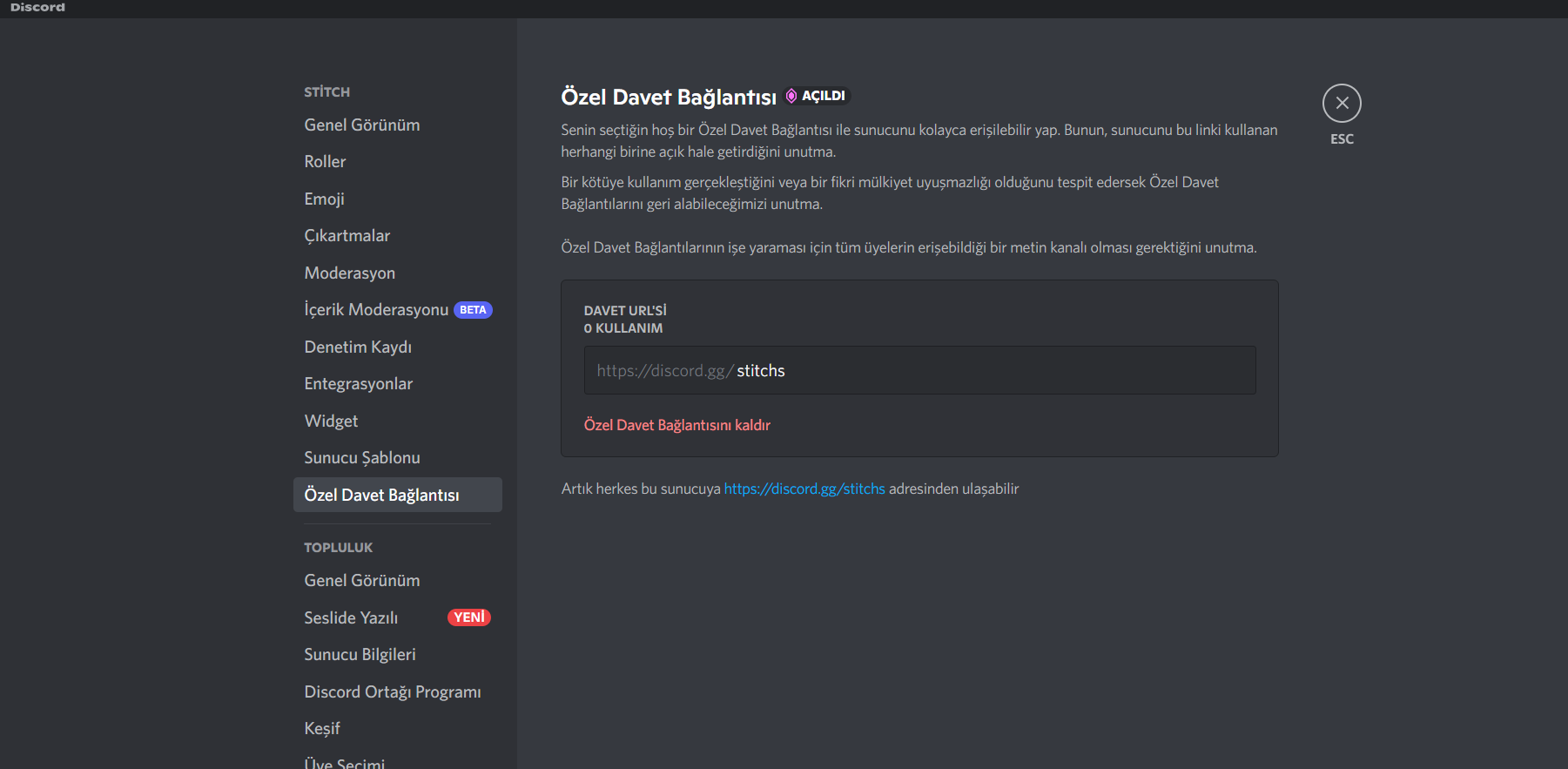Image resolution: width=1568 pixels, height=769 pixels.
Task: Open the https://discord.gg/stitchs link
Action: click(804, 489)
